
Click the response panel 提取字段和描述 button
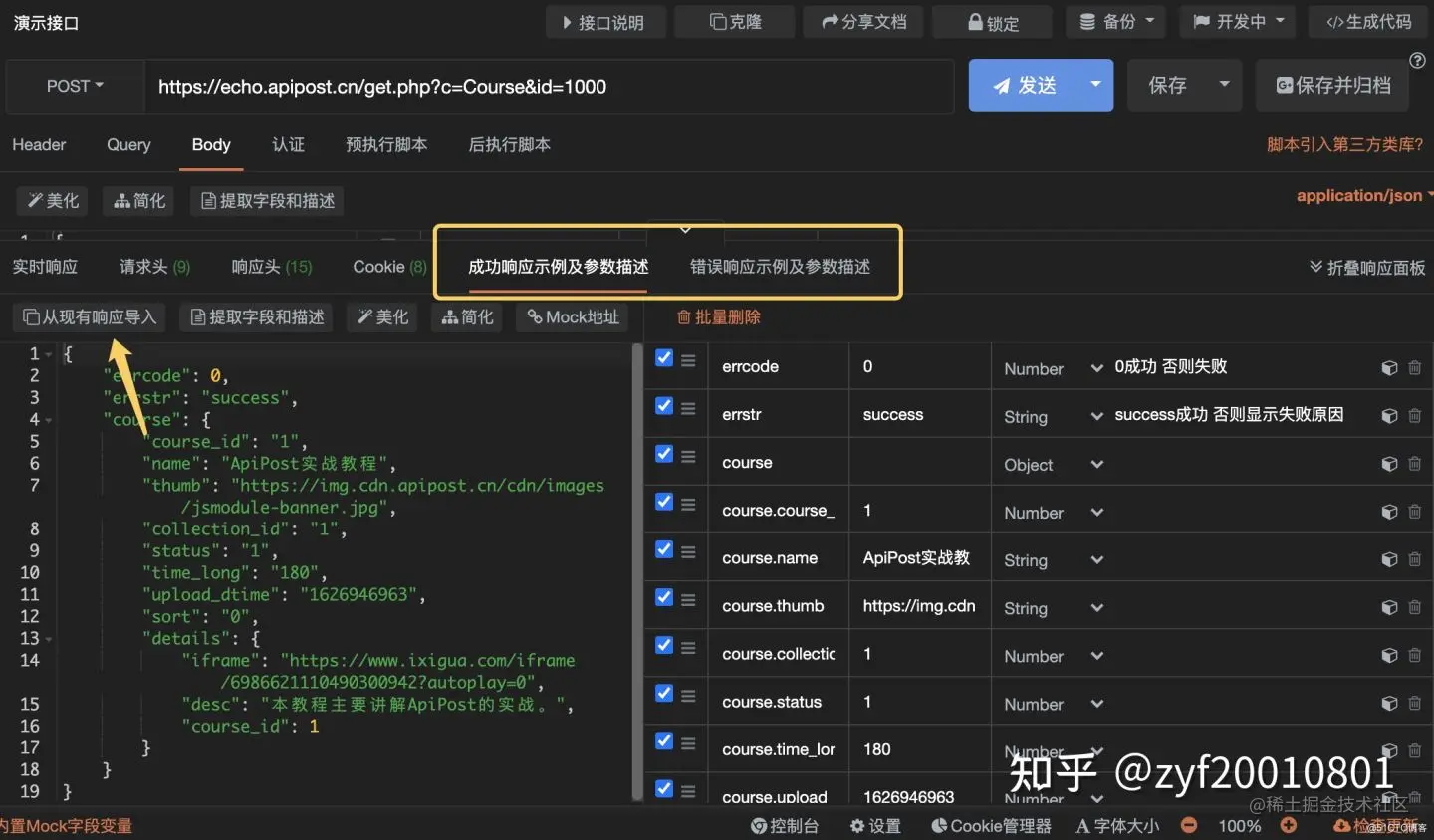click(257, 317)
